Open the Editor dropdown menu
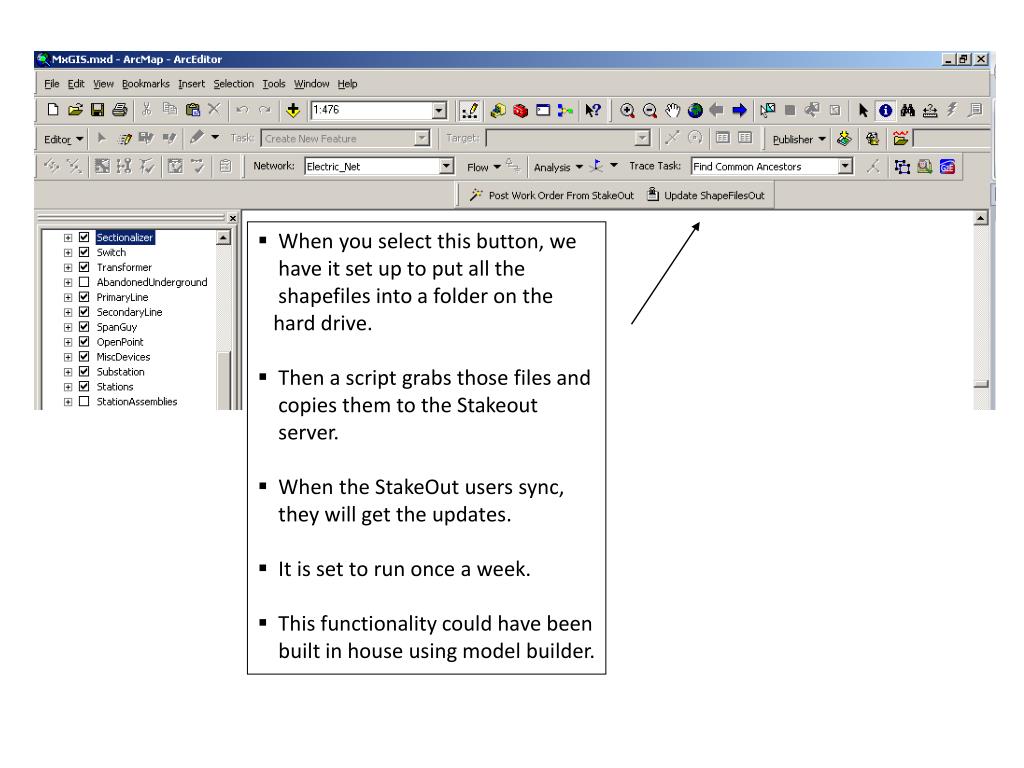This screenshot has height=768, width=1024. pyautogui.click(x=63, y=139)
